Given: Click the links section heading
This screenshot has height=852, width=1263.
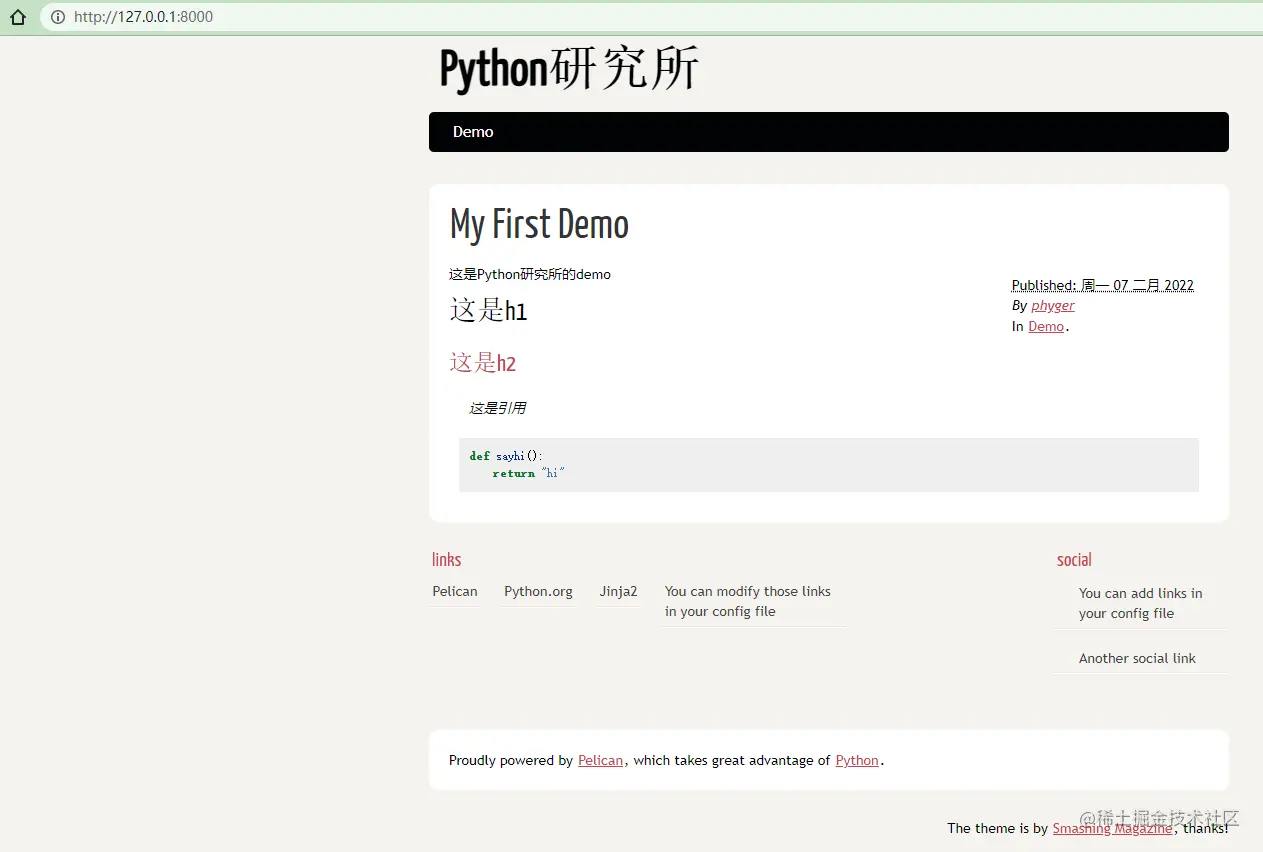Looking at the screenshot, I should pos(446,560).
